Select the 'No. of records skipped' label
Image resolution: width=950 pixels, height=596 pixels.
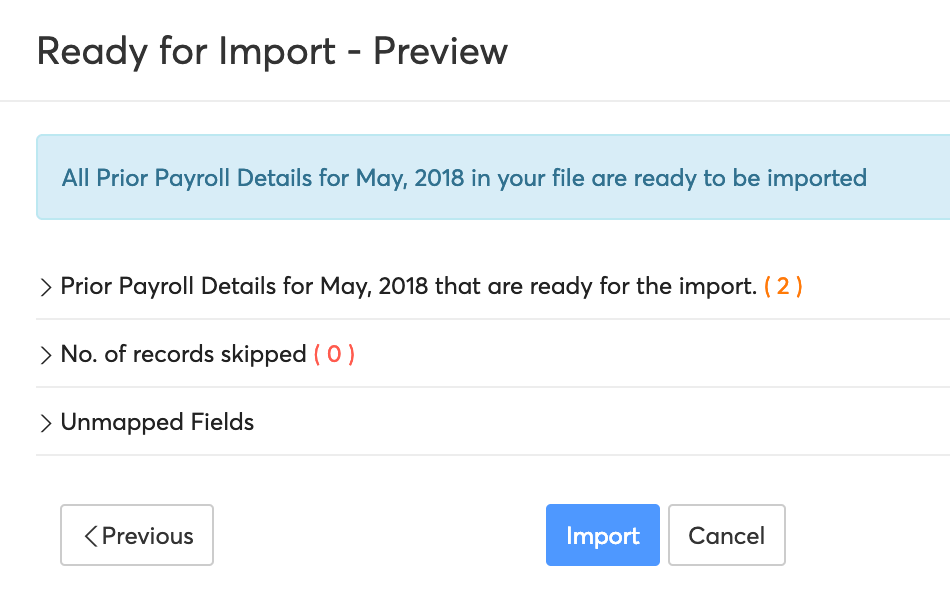183,354
